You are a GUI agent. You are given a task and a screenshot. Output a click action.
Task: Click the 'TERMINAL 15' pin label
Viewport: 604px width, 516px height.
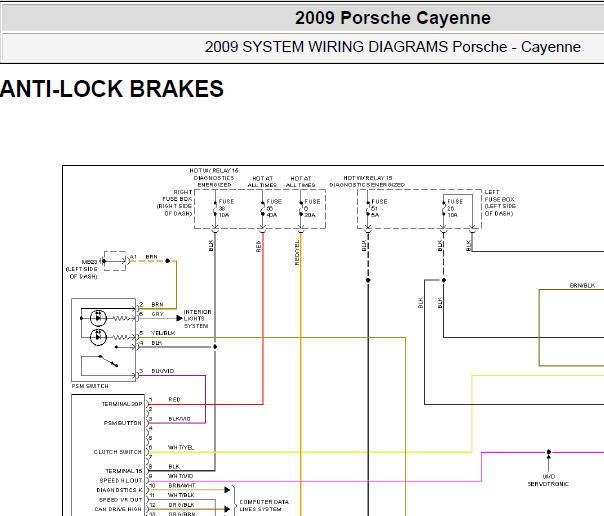(124, 471)
